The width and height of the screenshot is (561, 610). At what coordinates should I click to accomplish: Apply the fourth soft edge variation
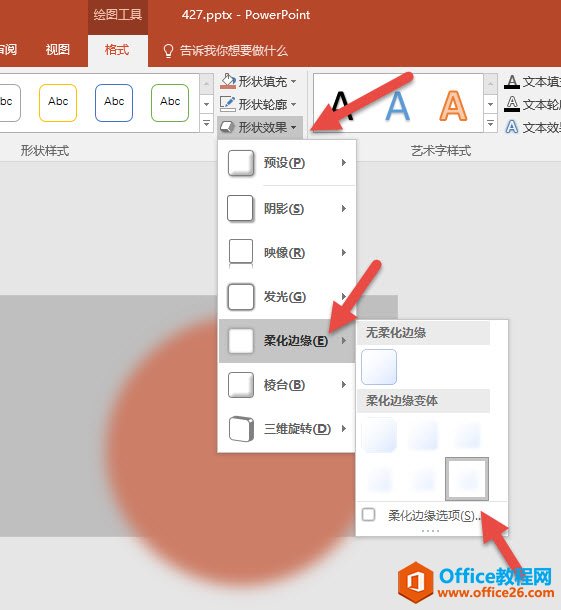[379, 479]
